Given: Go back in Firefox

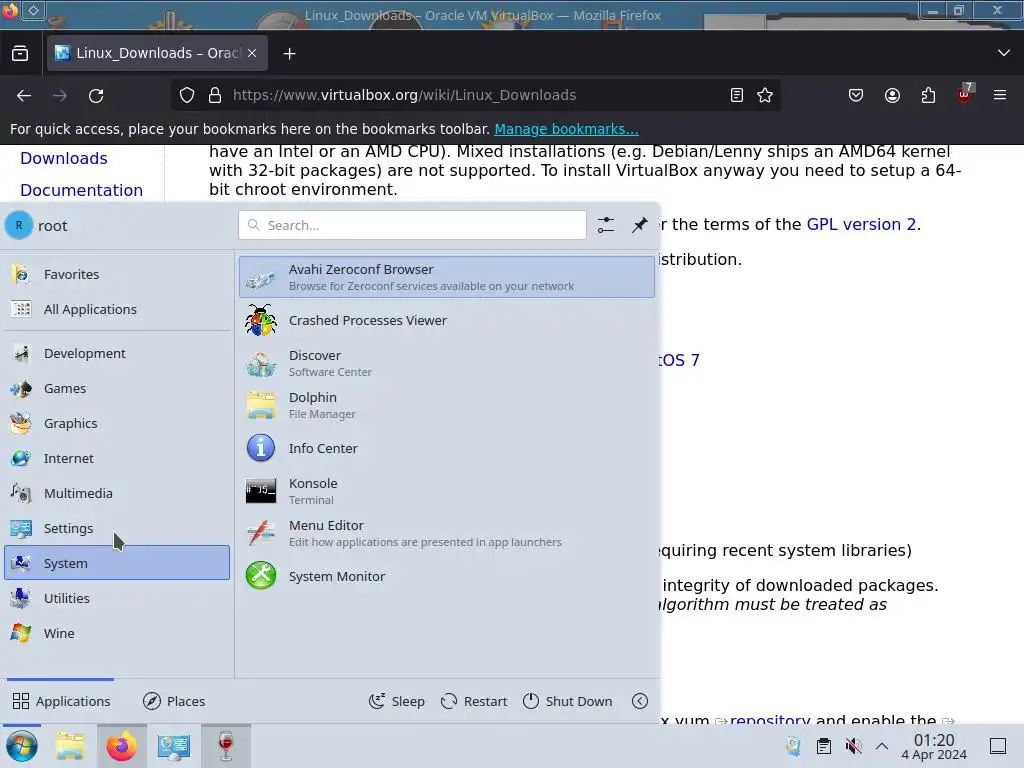Looking at the screenshot, I should [x=24, y=95].
